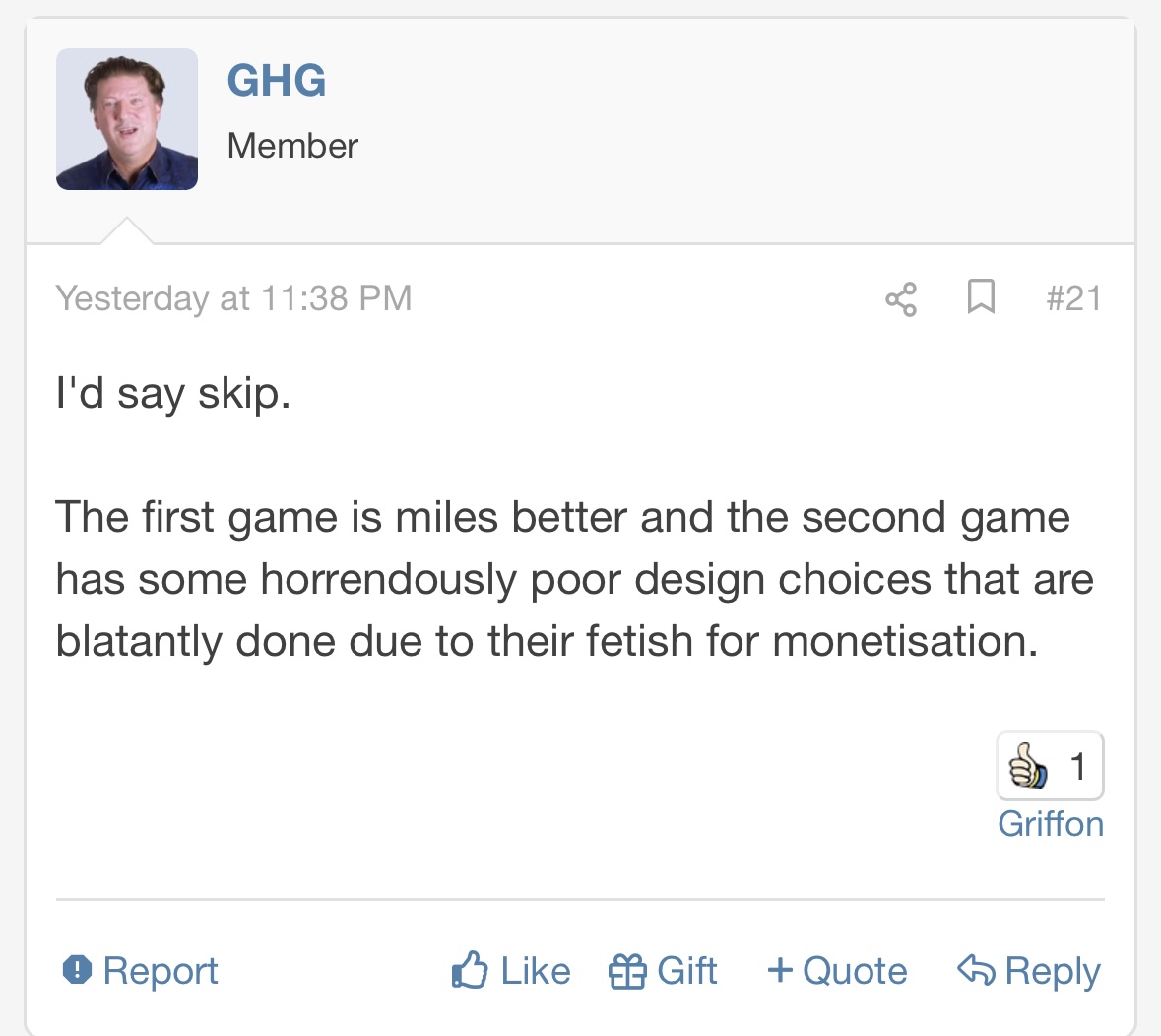Image resolution: width=1161 pixels, height=1036 pixels.
Task: Click the Yesterday at 11:38 PM timestamp
Action: (x=234, y=298)
